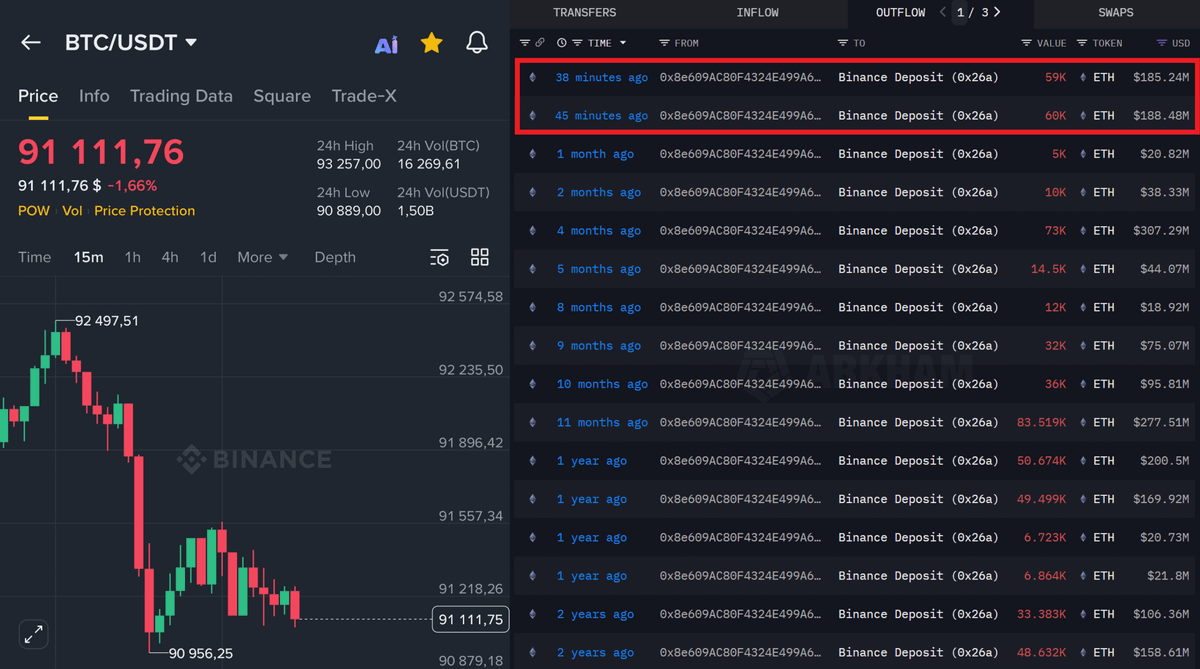Select the 4h timeframe
Image resolution: width=1200 pixels, height=669 pixels.
coord(170,257)
